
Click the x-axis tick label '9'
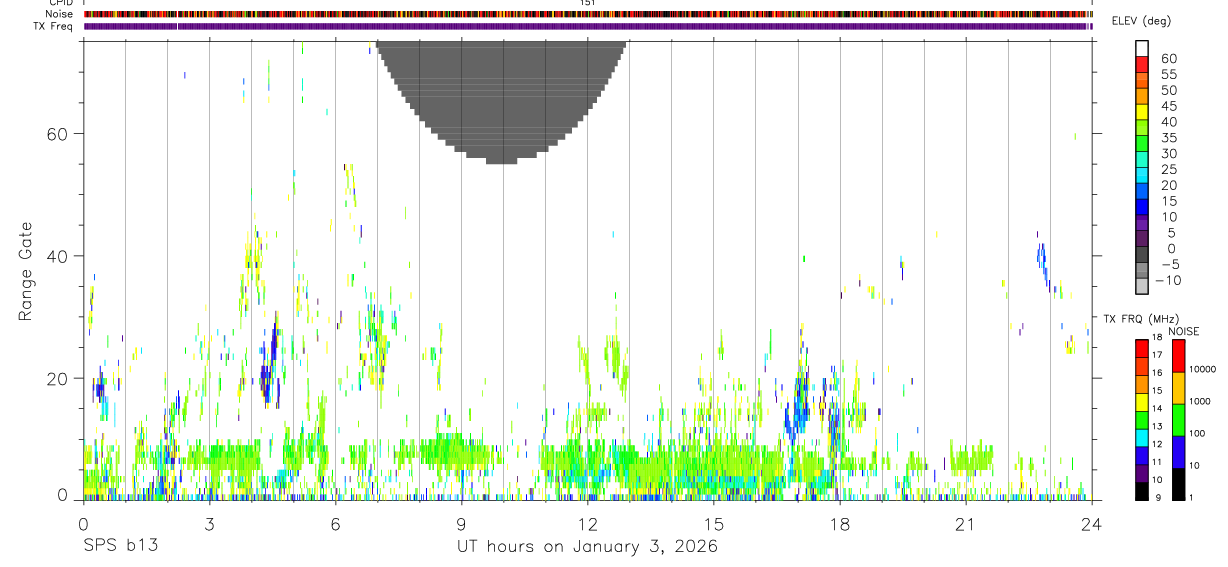(x=461, y=523)
